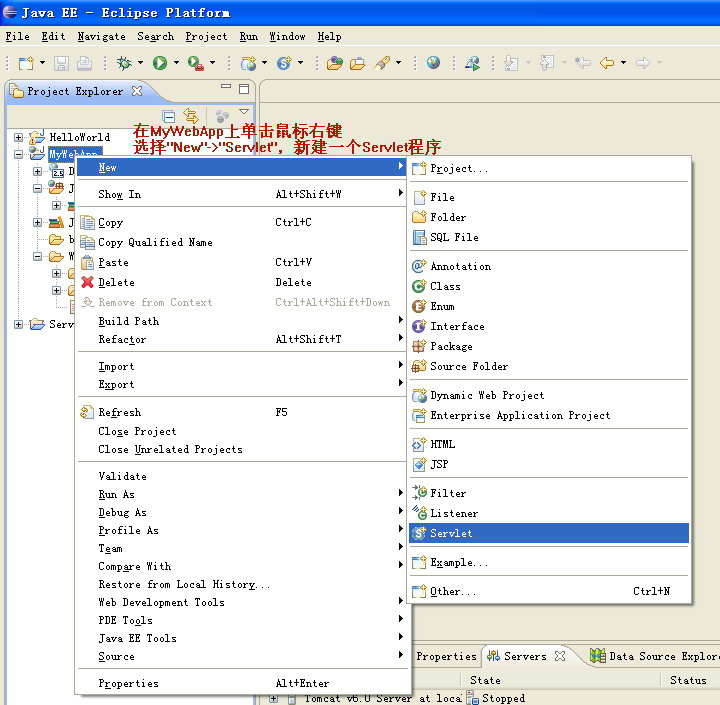Viewport: 720px width, 705px height.
Task: Expand the Servers tree node
Action: [x=18, y=324]
